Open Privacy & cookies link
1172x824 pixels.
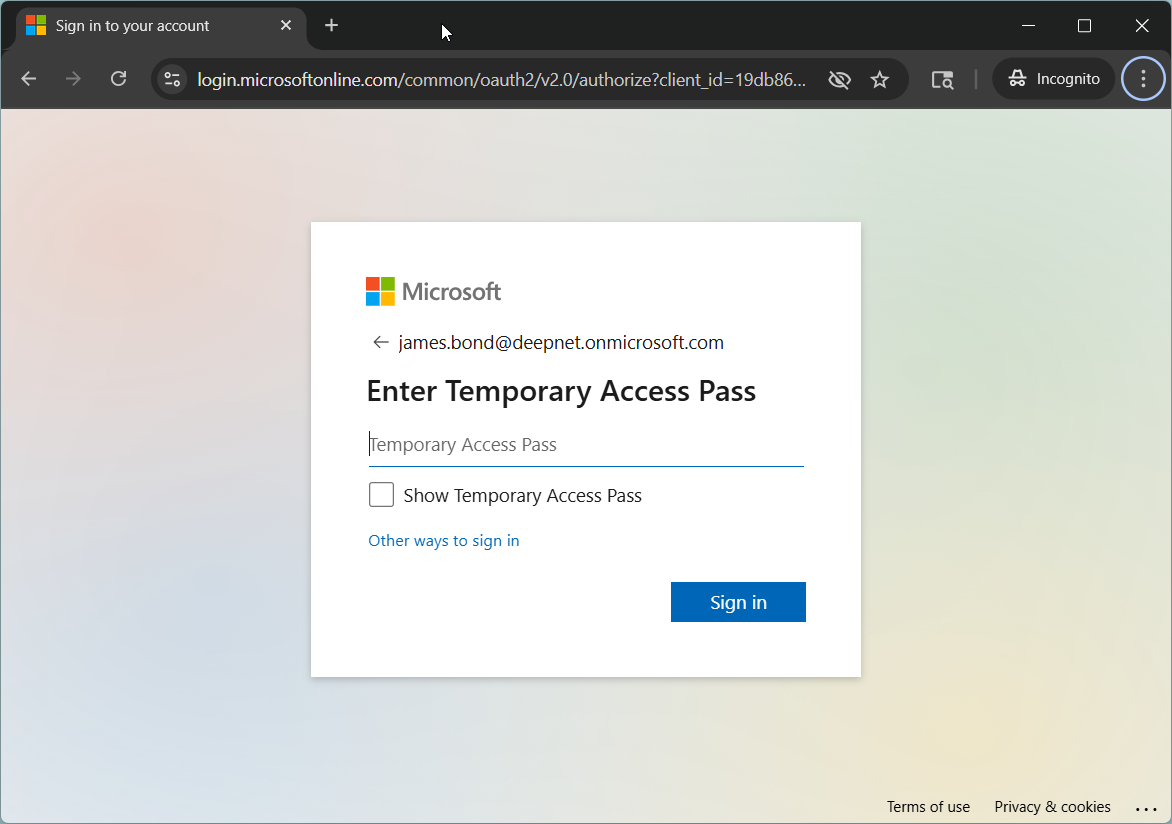click(1052, 807)
